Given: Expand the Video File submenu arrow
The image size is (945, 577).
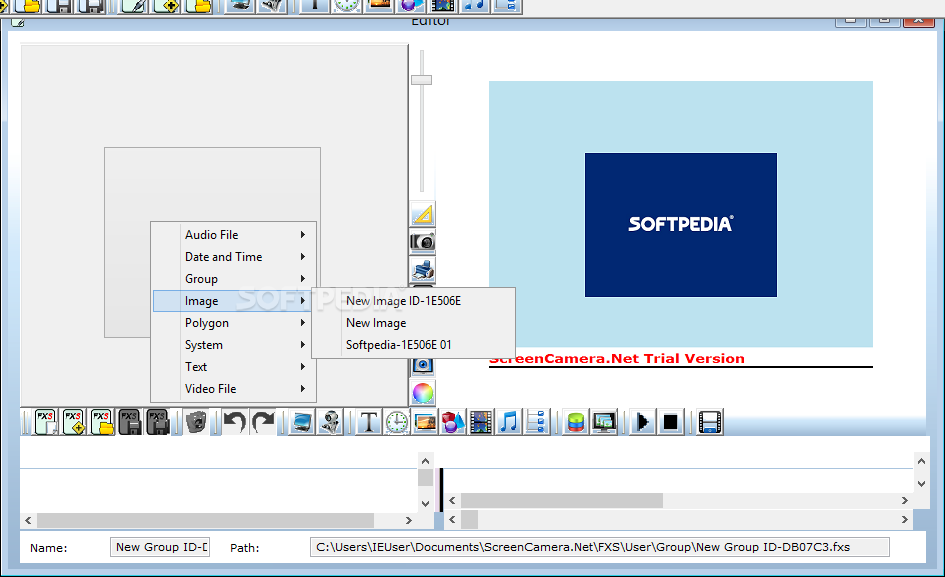Looking at the screenshot, I should click(x=303, y=389).
